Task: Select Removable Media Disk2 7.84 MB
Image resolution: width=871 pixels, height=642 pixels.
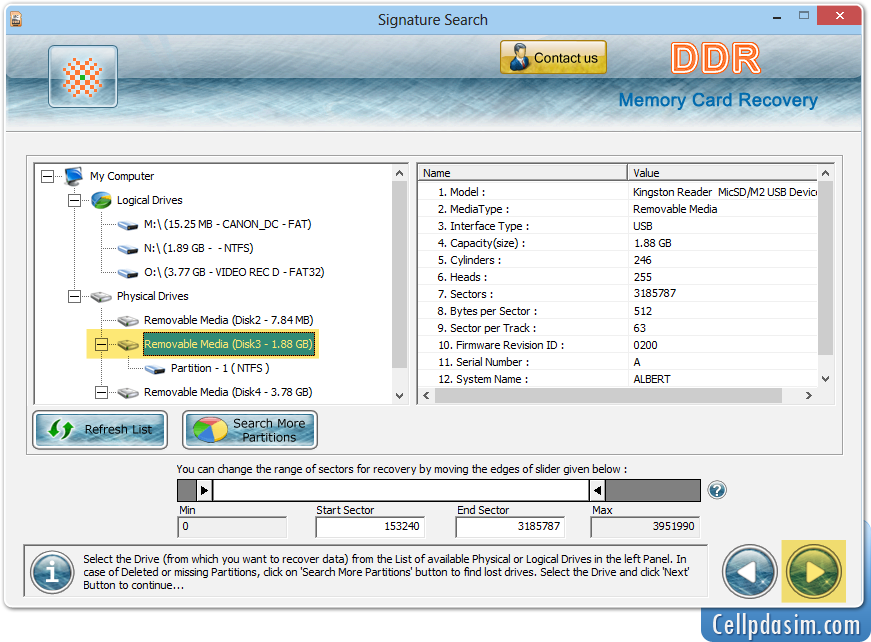Action: (228, 320)
